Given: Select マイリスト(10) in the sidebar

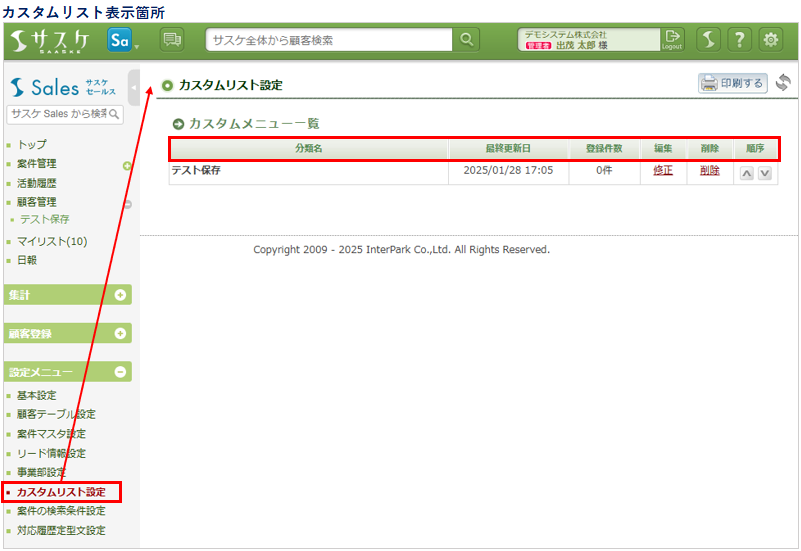Looking at the screenshot, I should pos(52,241).
